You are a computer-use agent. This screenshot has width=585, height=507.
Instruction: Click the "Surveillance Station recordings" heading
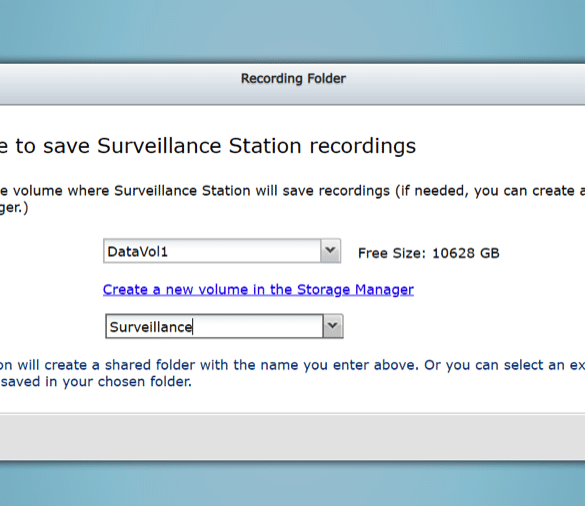click(x=256, y=145)
